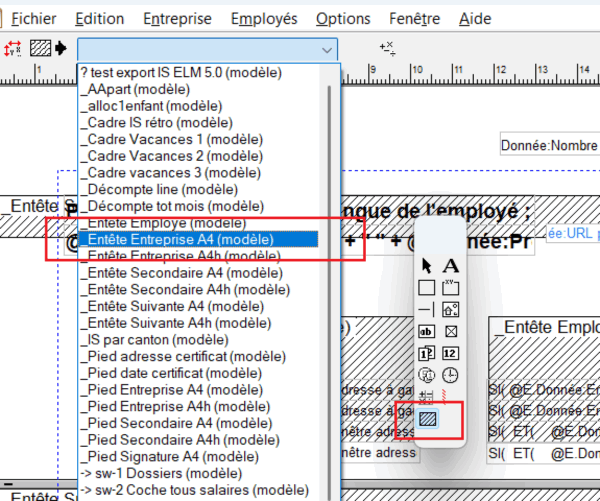Select the text 'A' tool
The height and width of the screenshot is (501, 600).
(450, 266)
